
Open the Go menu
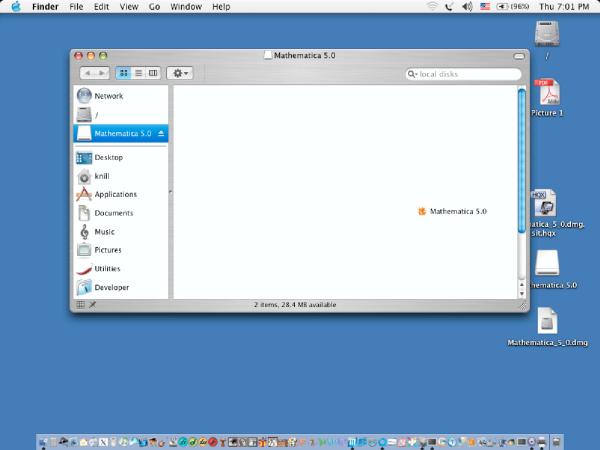tap(154, 7)
